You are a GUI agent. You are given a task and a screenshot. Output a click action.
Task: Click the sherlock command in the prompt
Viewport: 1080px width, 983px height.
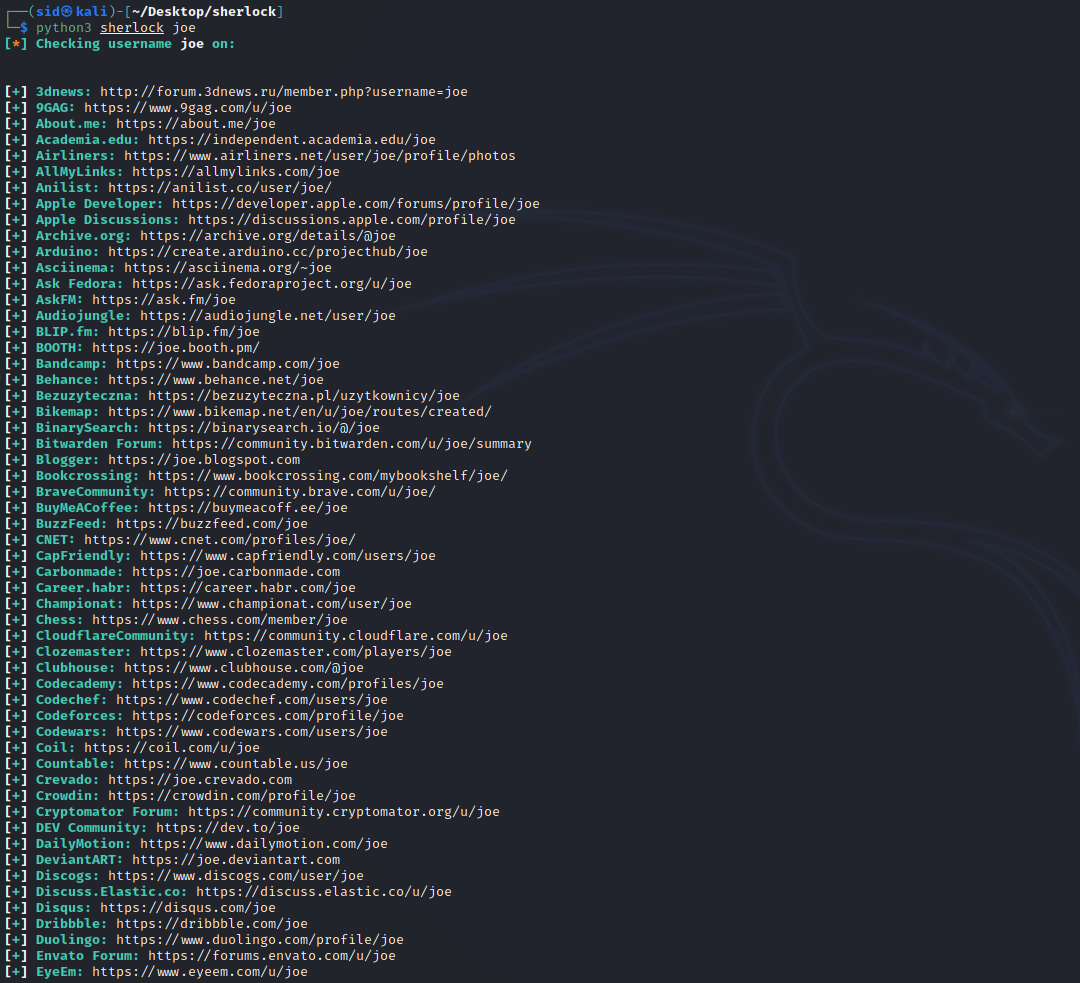[x=131, y=27]
